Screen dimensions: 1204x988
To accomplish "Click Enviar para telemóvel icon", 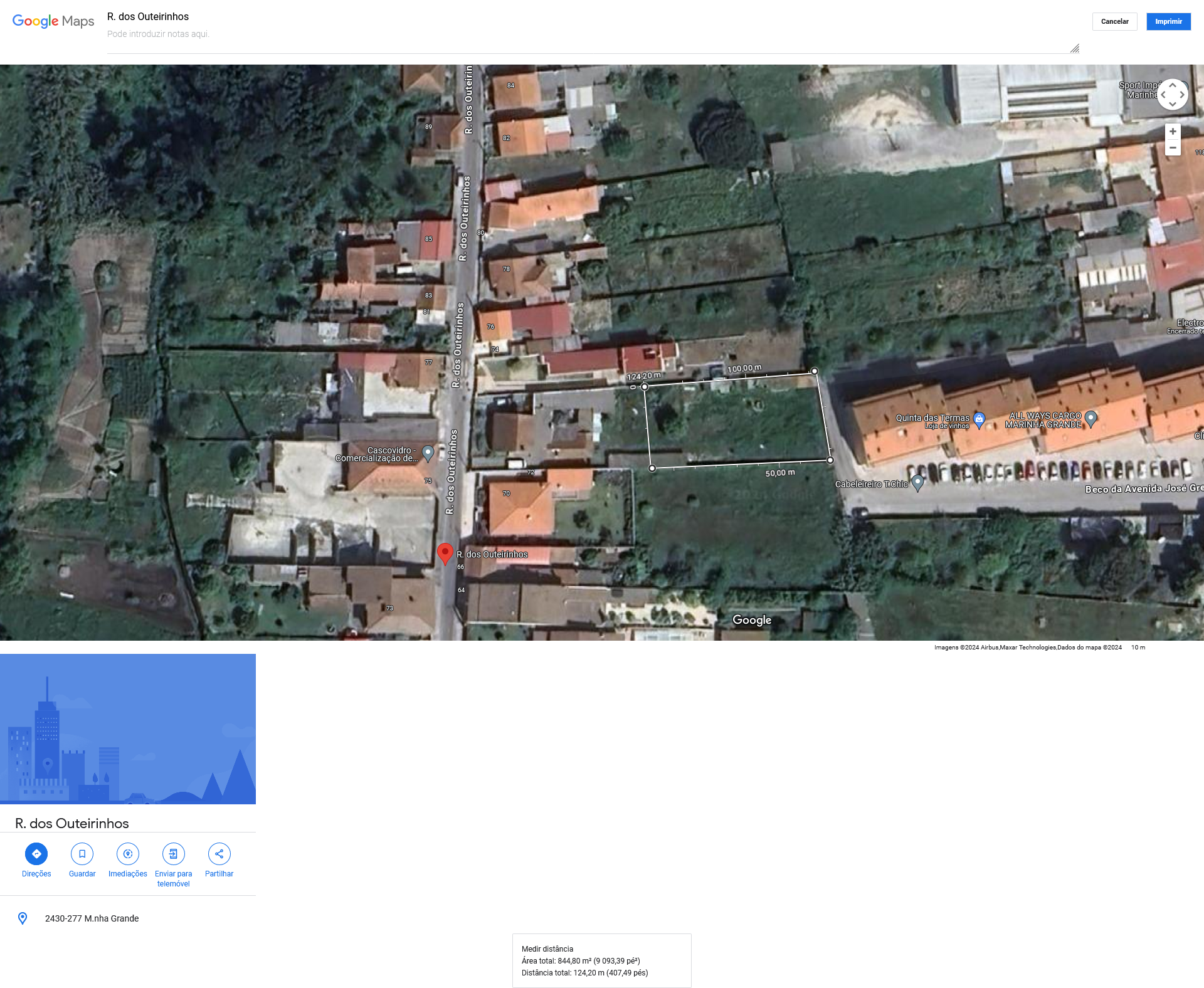I will tap(174, 854).
